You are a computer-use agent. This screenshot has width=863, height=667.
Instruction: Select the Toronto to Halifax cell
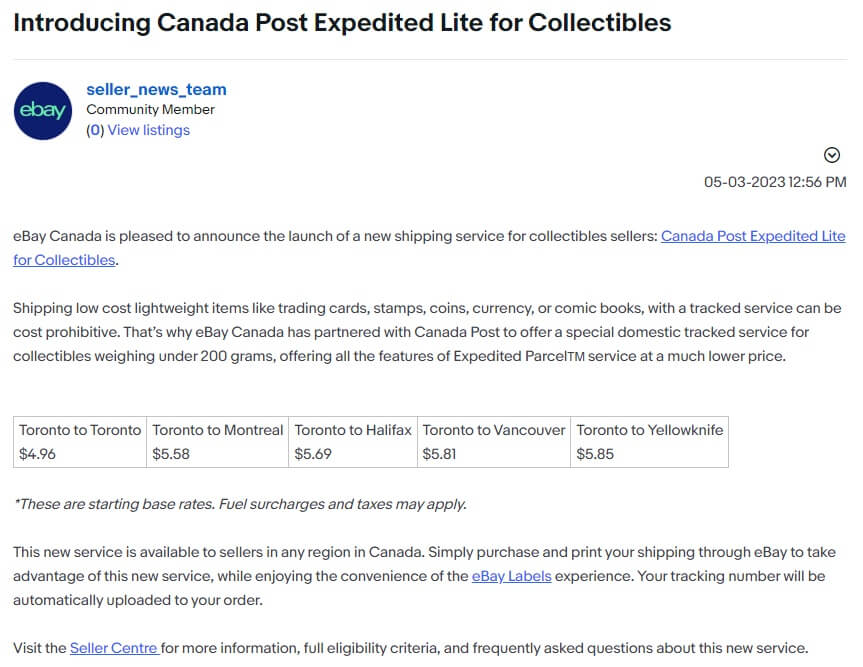tap(352, 430)
